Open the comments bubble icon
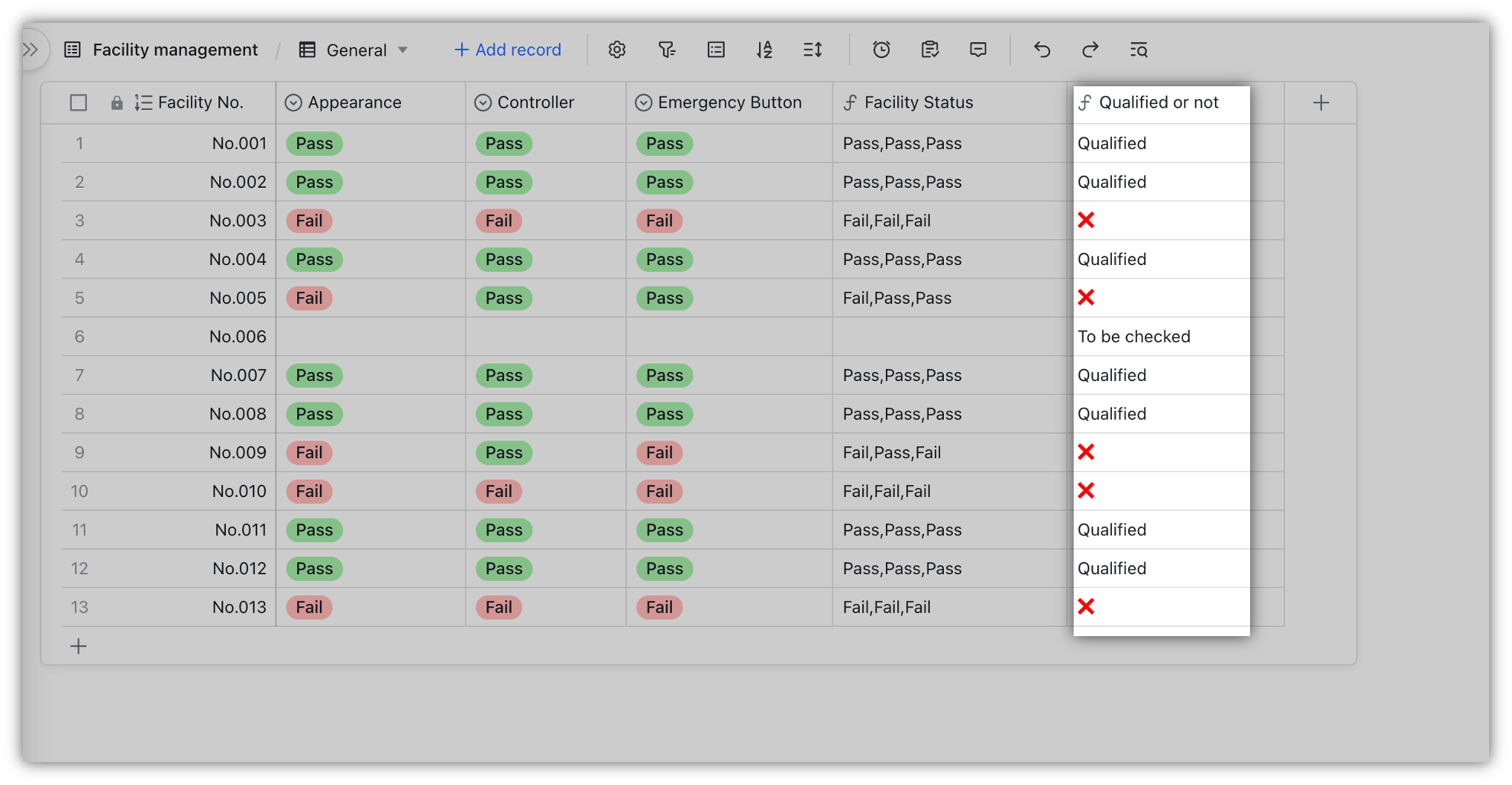The image size is (1512, 785). point(977,50)
